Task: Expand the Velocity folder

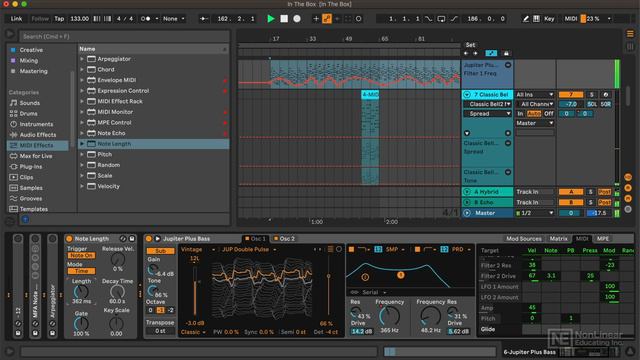Action: click(82, 186)
